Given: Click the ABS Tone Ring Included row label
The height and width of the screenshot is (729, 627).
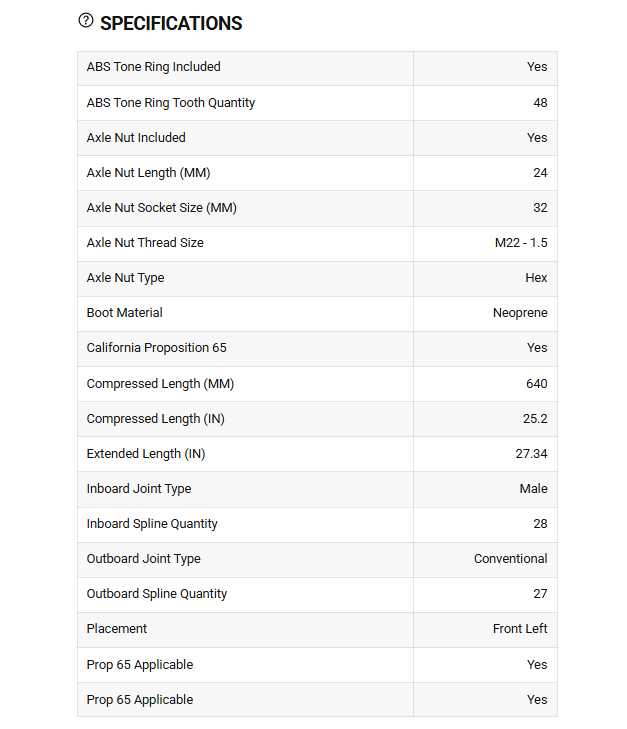Looking at the screenshot, I should pyautogui.click(x=153, y=67).
